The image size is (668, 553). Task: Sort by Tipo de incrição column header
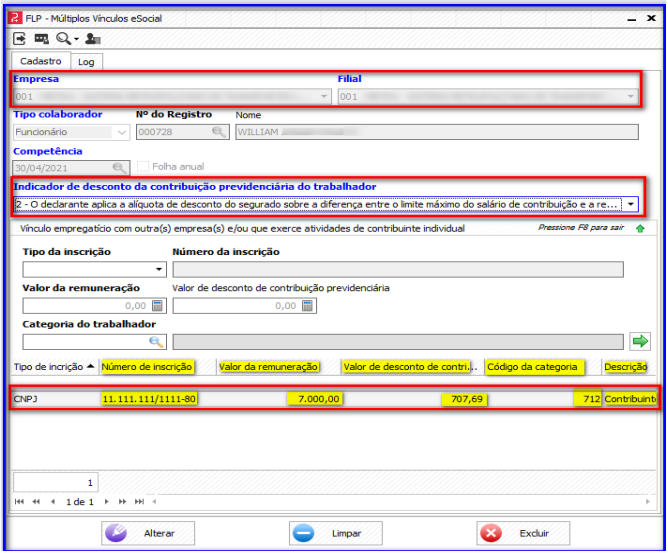coord(54,367)
